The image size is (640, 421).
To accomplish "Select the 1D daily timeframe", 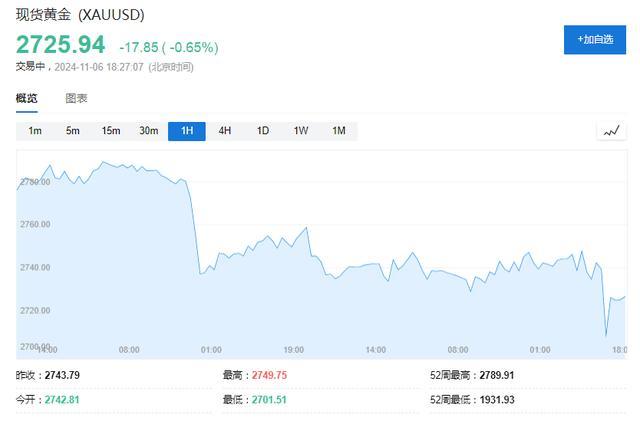I will 263,131.
